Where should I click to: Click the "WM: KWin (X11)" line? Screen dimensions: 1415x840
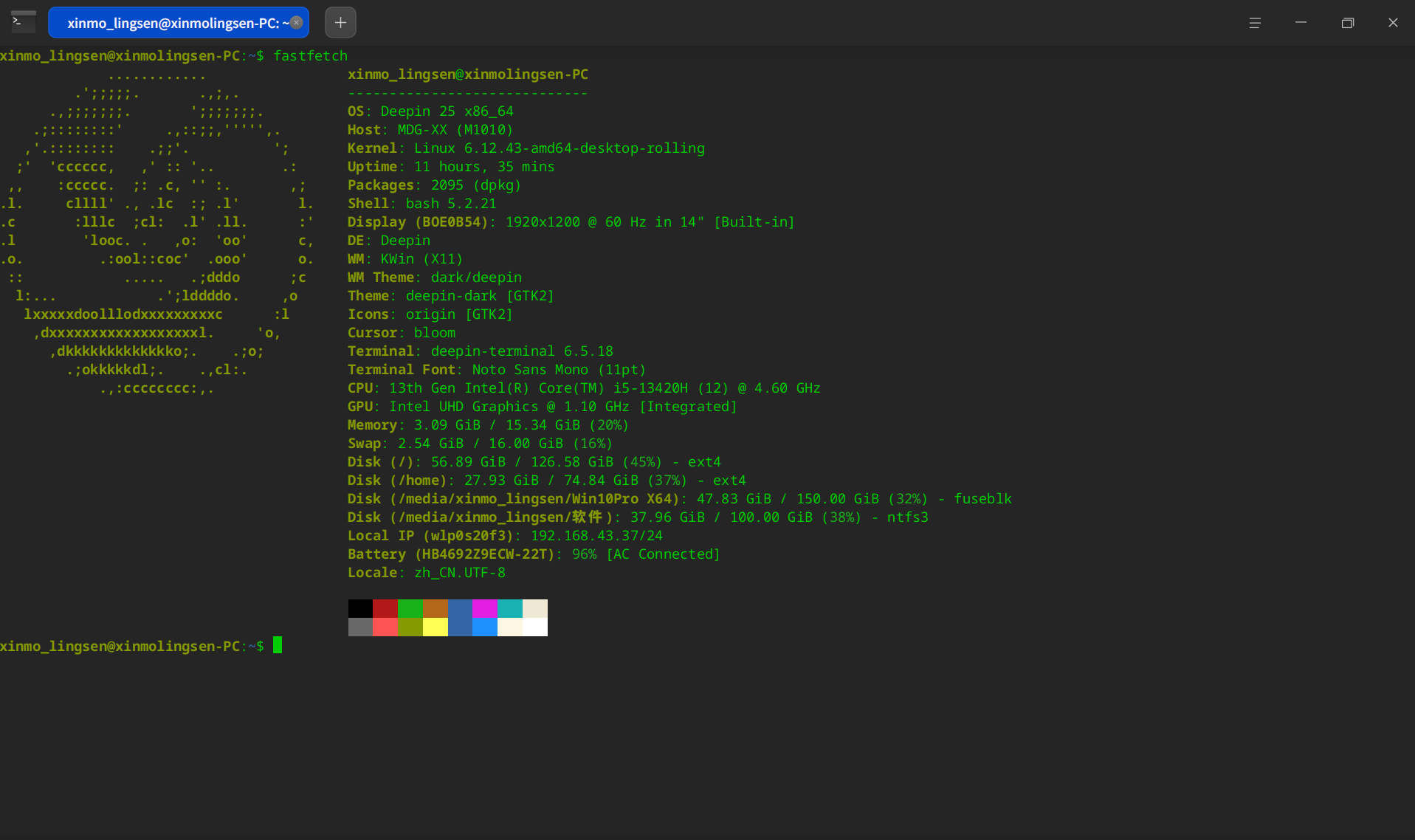coord(405,258)
